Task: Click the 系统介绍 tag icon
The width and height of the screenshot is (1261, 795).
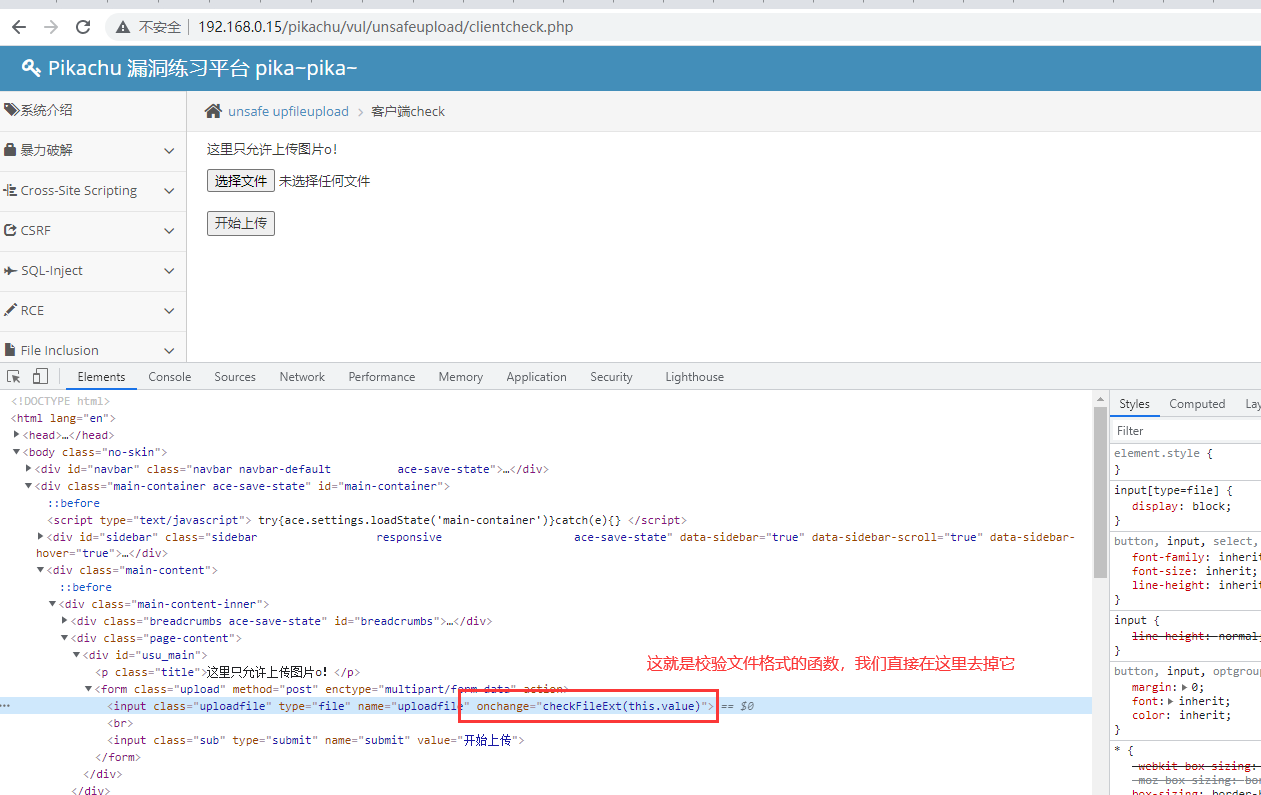Action: (11, 110)
